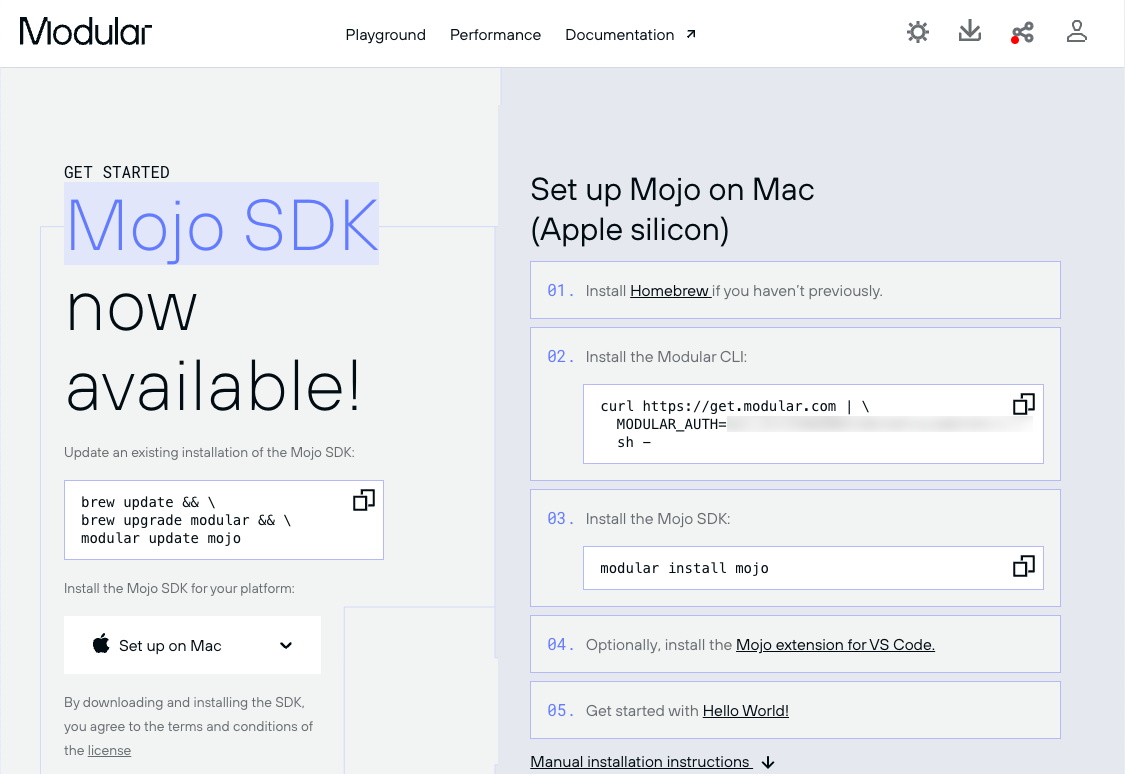
Task: Expand Manual installation instructions
Action: (x=641, y=761)
